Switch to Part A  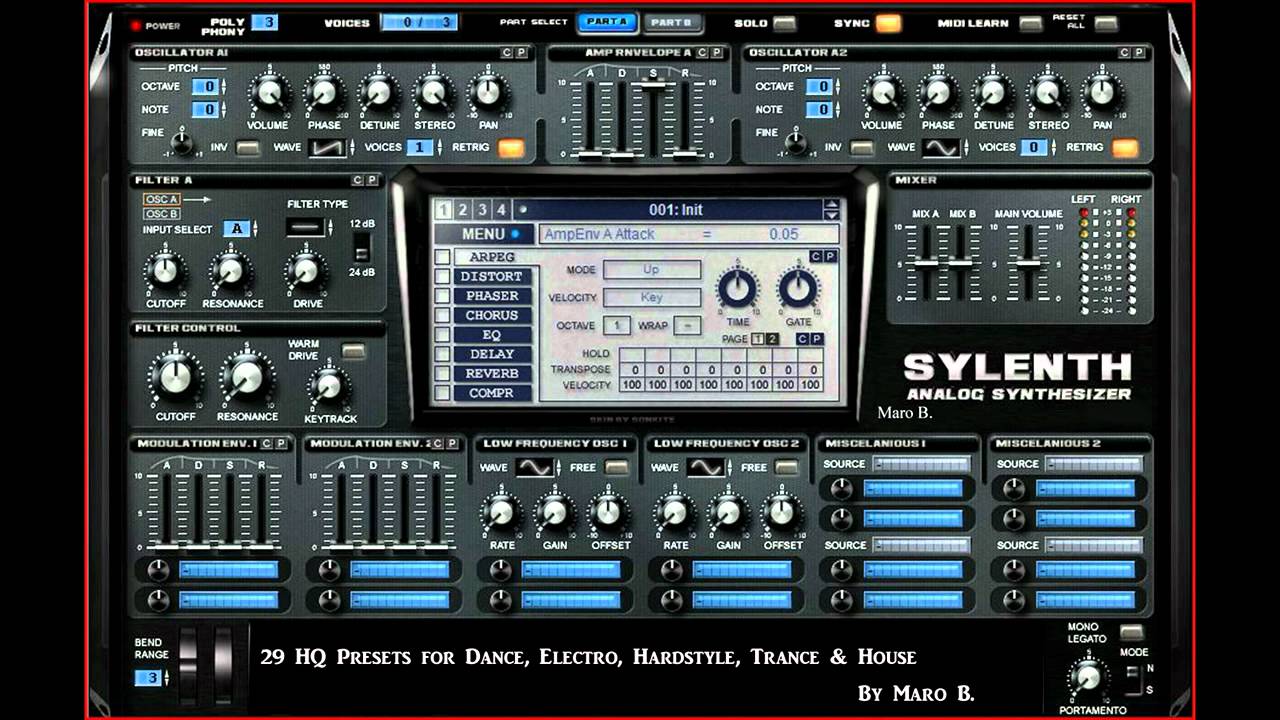click(x=606, y=23)
